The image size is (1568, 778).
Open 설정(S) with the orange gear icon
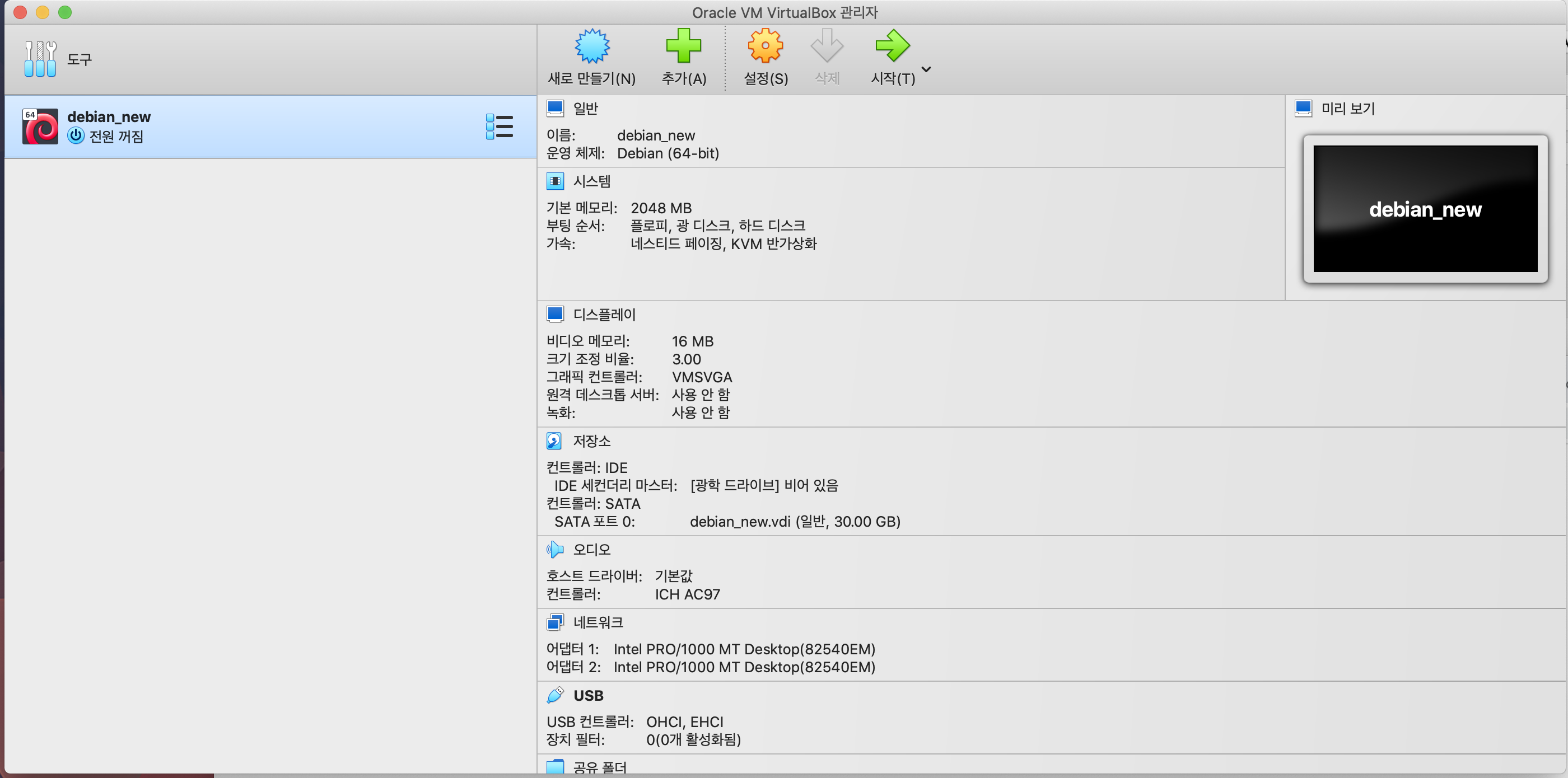(x=765, y=46)
